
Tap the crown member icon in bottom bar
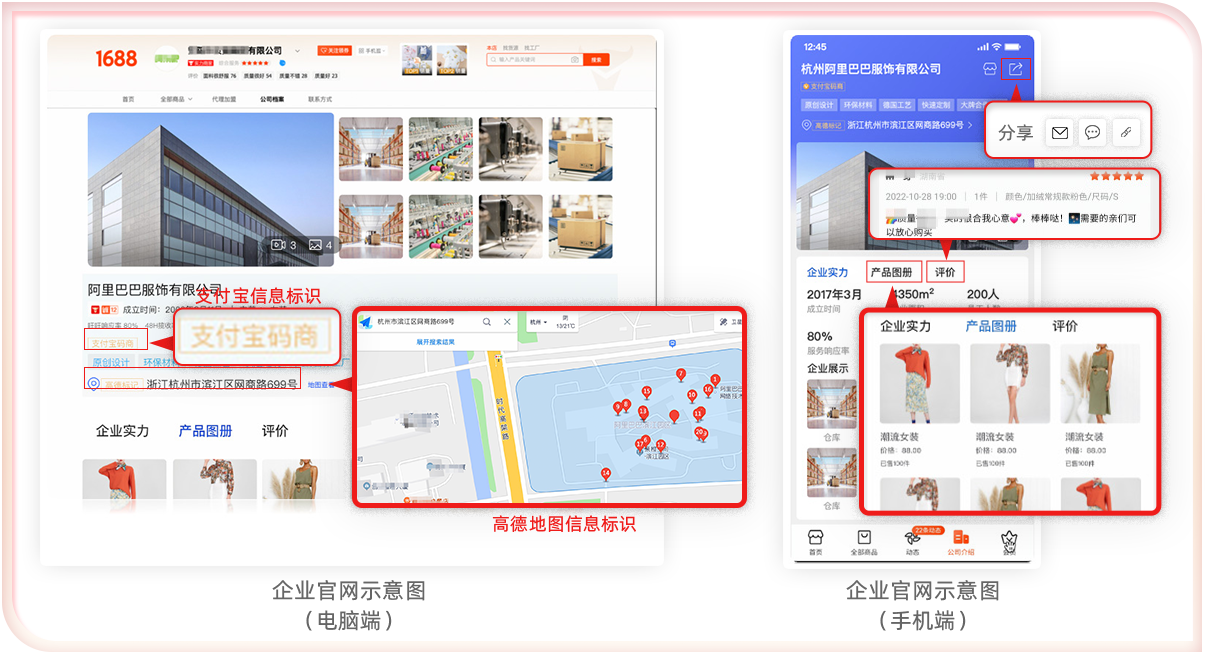pyautogui.click(x=1009, y=540)
